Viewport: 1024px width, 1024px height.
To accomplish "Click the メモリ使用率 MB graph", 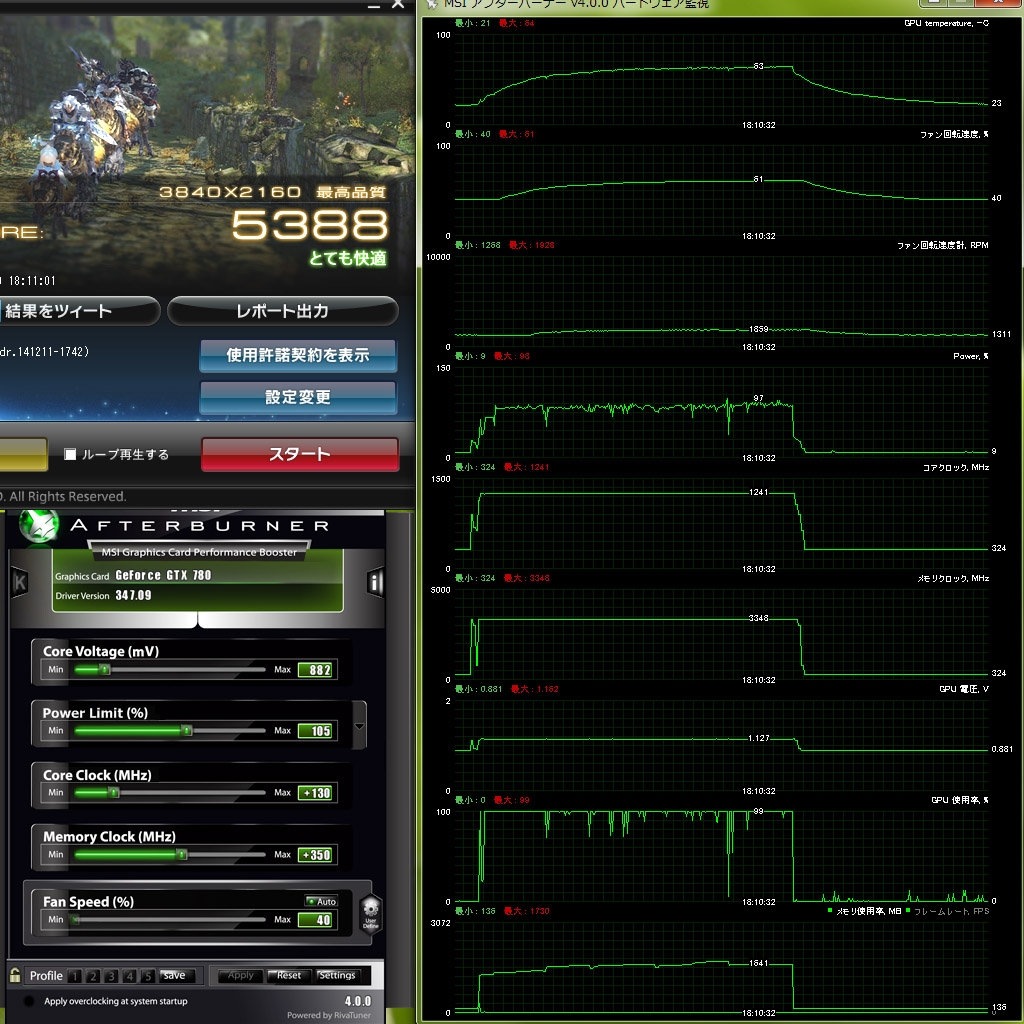I will tap(721, 968).
